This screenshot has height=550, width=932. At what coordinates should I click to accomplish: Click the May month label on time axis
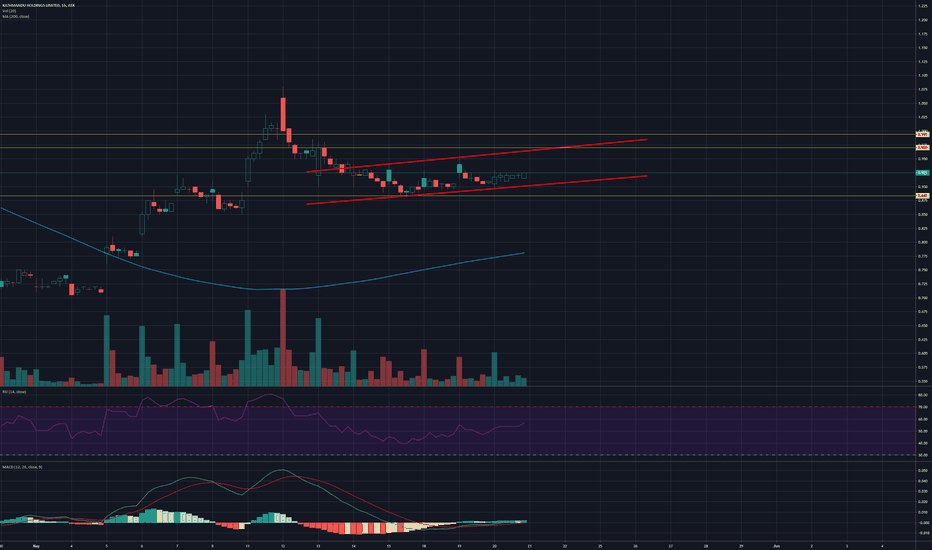36,545
